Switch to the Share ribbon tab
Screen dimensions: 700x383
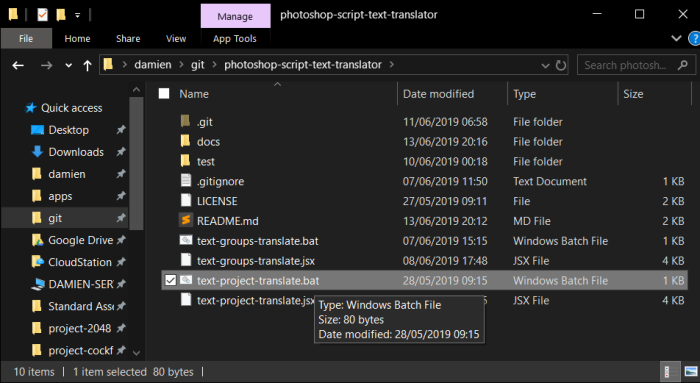(128, 39)
